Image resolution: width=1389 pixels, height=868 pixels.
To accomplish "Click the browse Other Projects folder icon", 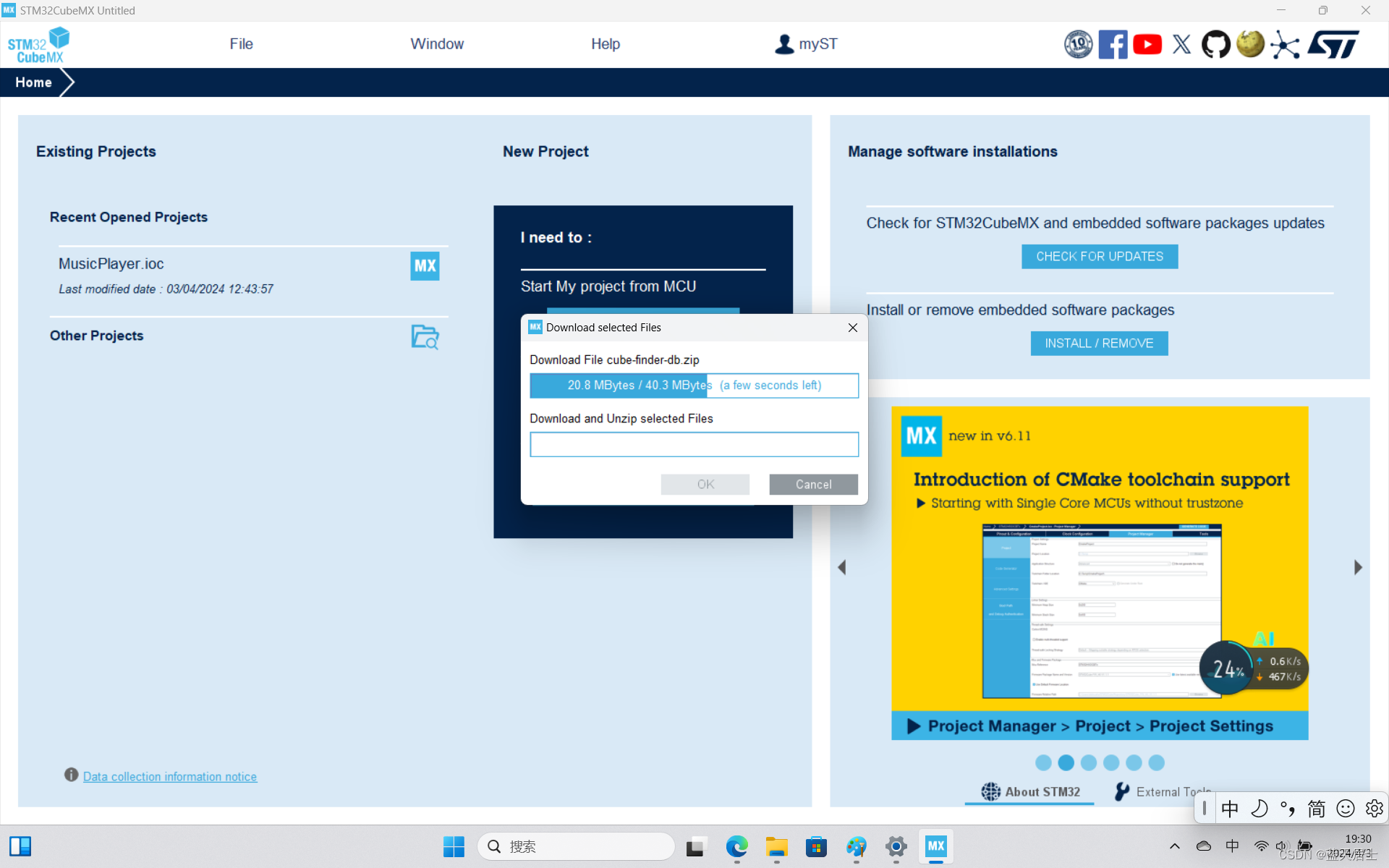I will [425, 336].
